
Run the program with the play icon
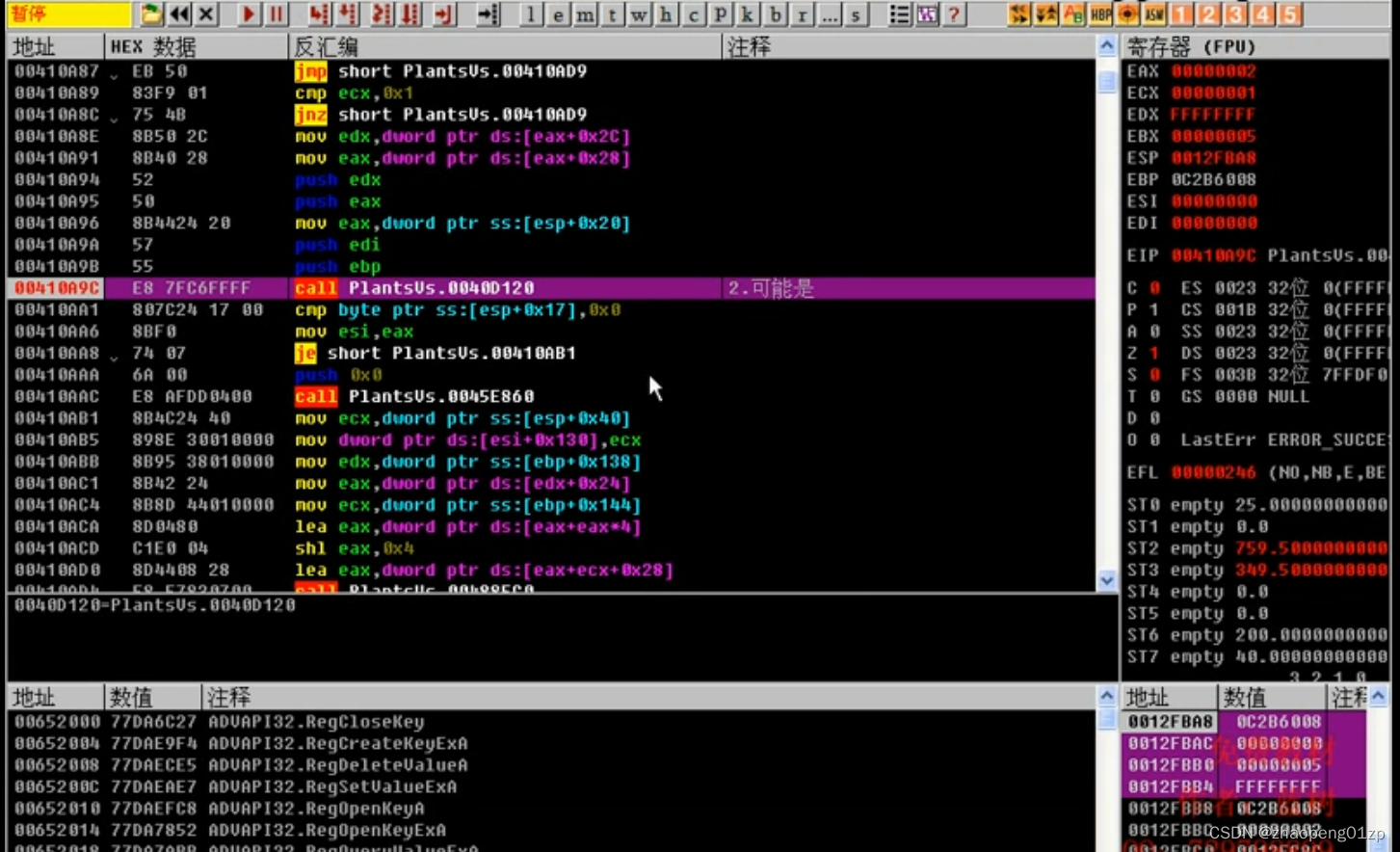[x=248, y=14]
